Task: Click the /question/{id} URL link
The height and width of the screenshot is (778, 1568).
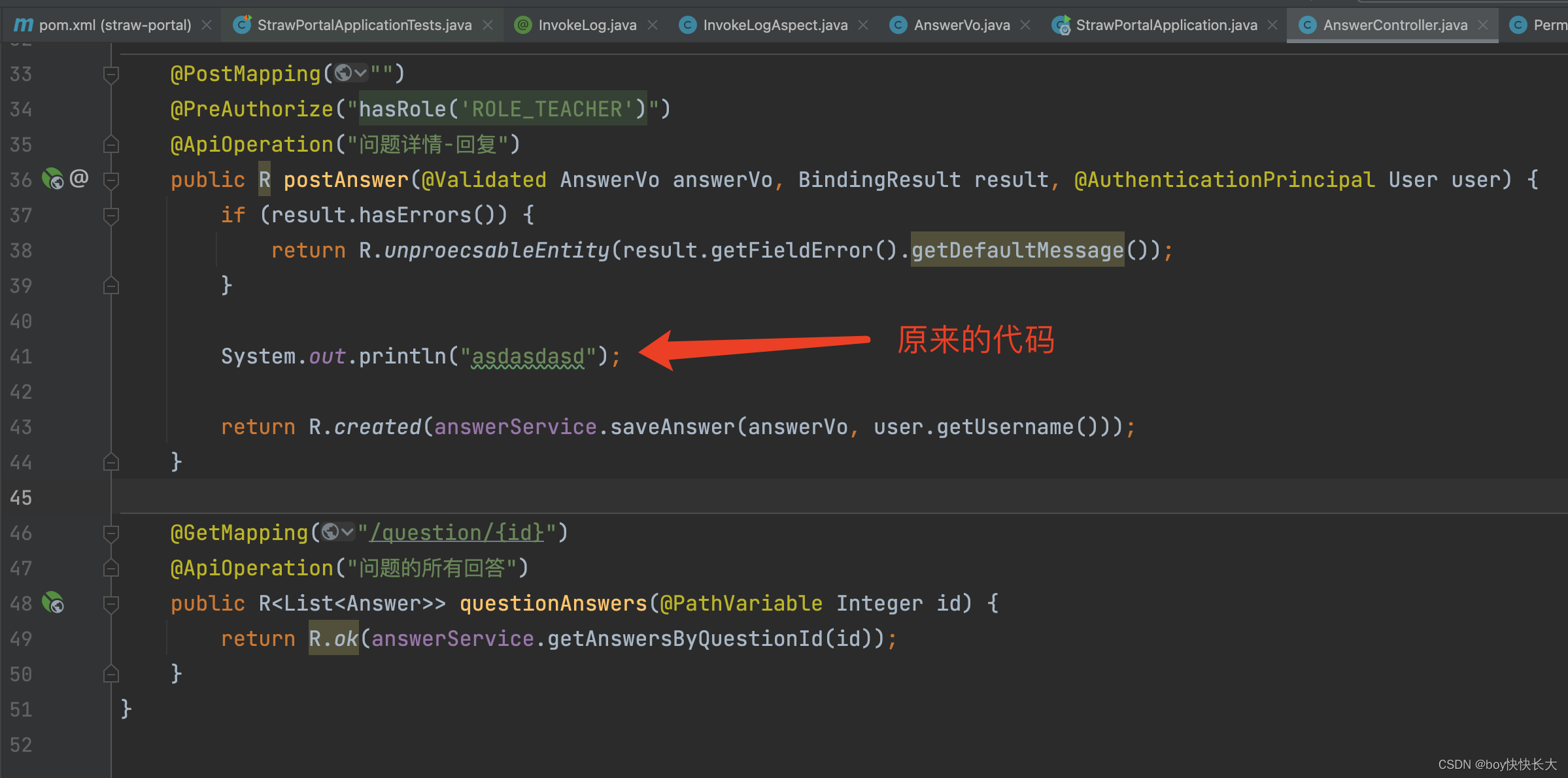Action: click(457, 533)
